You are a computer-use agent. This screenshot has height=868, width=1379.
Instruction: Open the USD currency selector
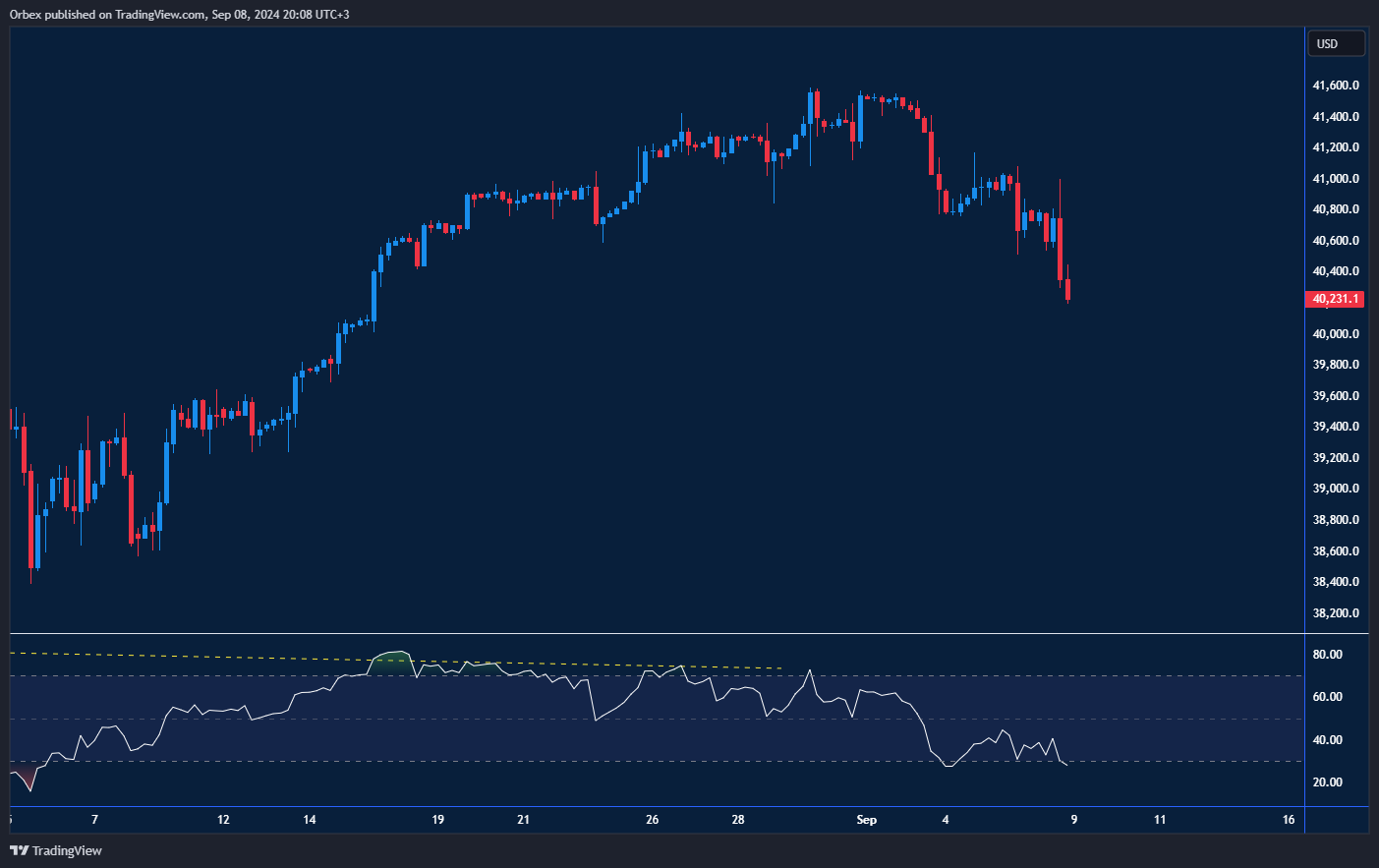[1335, 44]
